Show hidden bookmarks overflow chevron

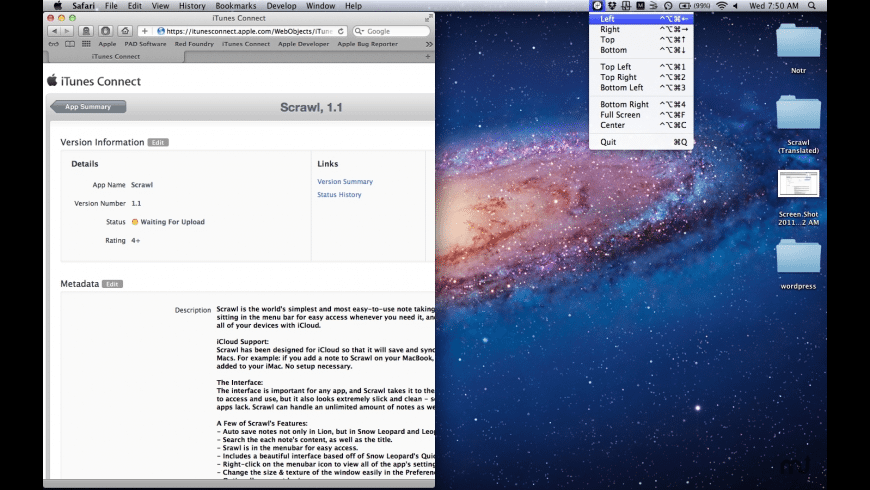429,44
